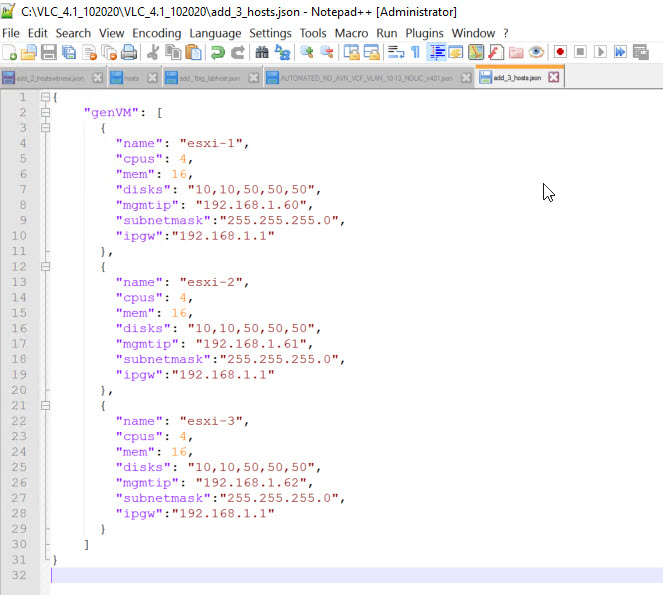Place the cursor on empty line 32

(x=300, y=575)
